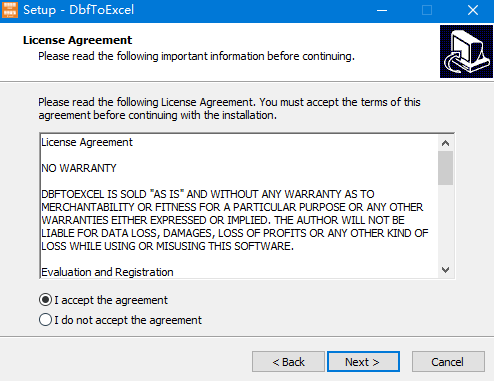The image size is (494, 381).
Task: Close the DbfToExcel Setup window
Action: tap(473, 10)
